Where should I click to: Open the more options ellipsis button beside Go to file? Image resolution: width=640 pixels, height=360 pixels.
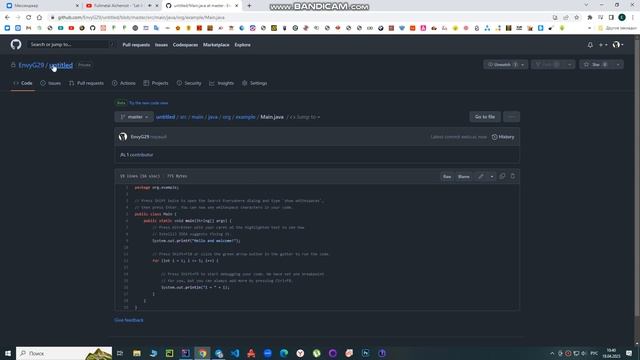(511, 117)
